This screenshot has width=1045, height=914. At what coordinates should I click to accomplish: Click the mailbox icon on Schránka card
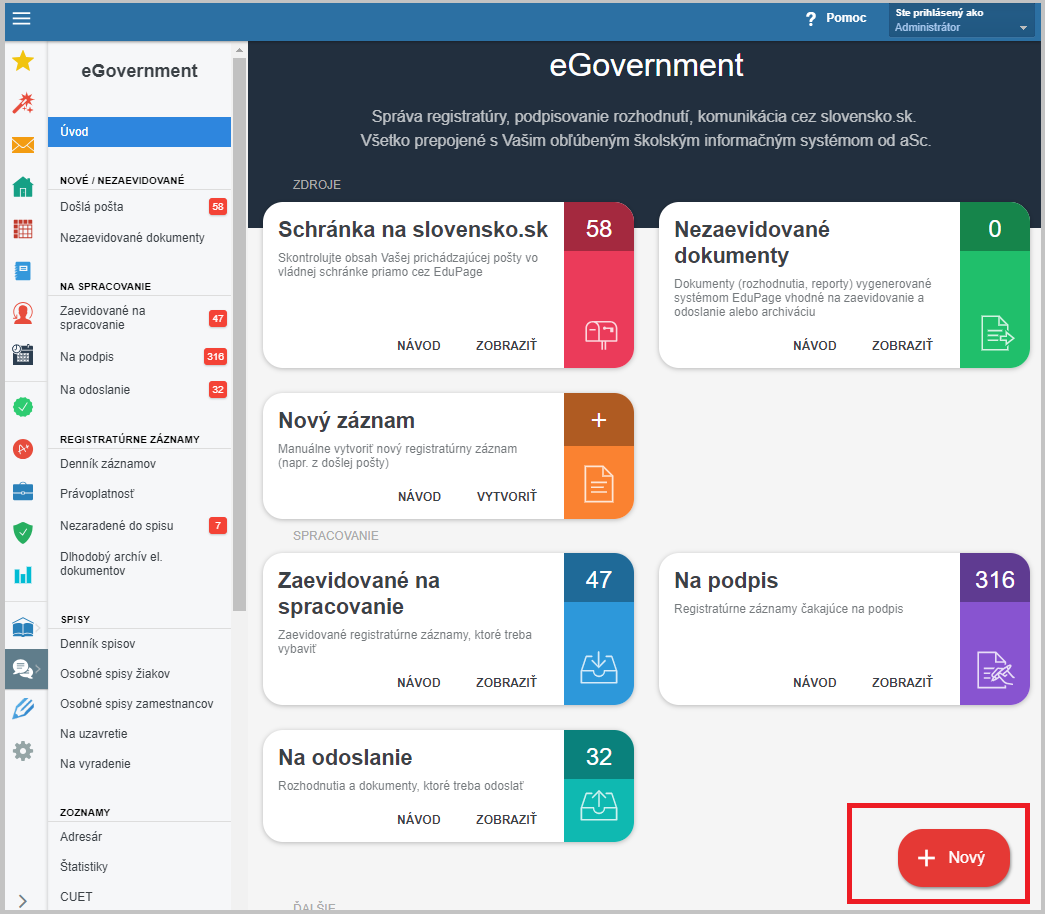coord(600,335)
